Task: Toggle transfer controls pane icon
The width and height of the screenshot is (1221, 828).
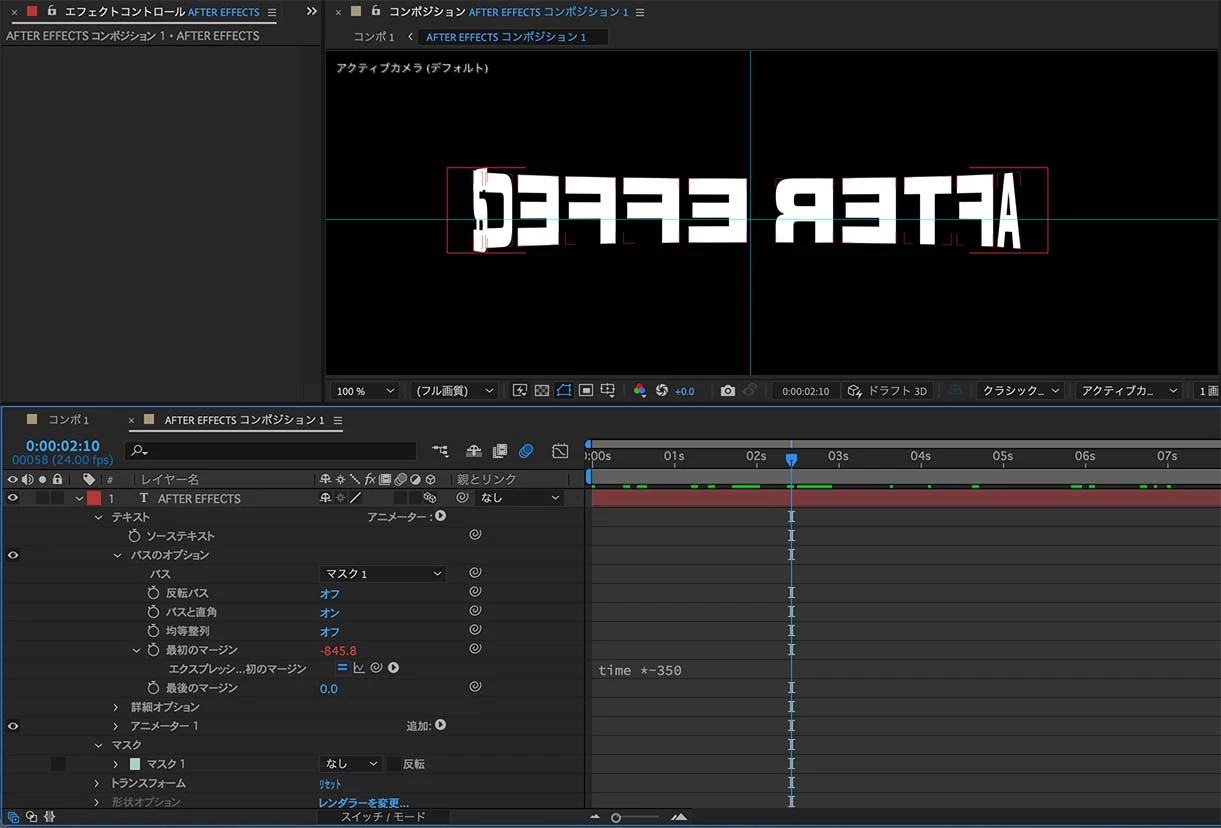Action: coord(31,817)
